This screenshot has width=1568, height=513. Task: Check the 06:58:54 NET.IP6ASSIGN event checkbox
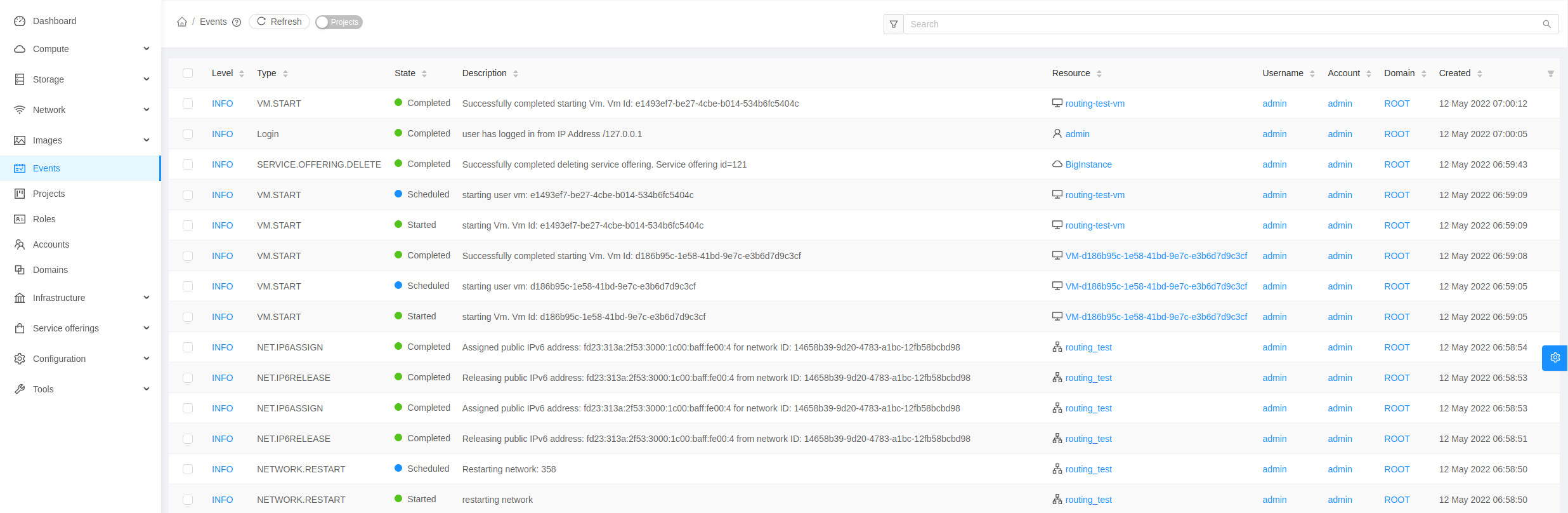[188, 347]
